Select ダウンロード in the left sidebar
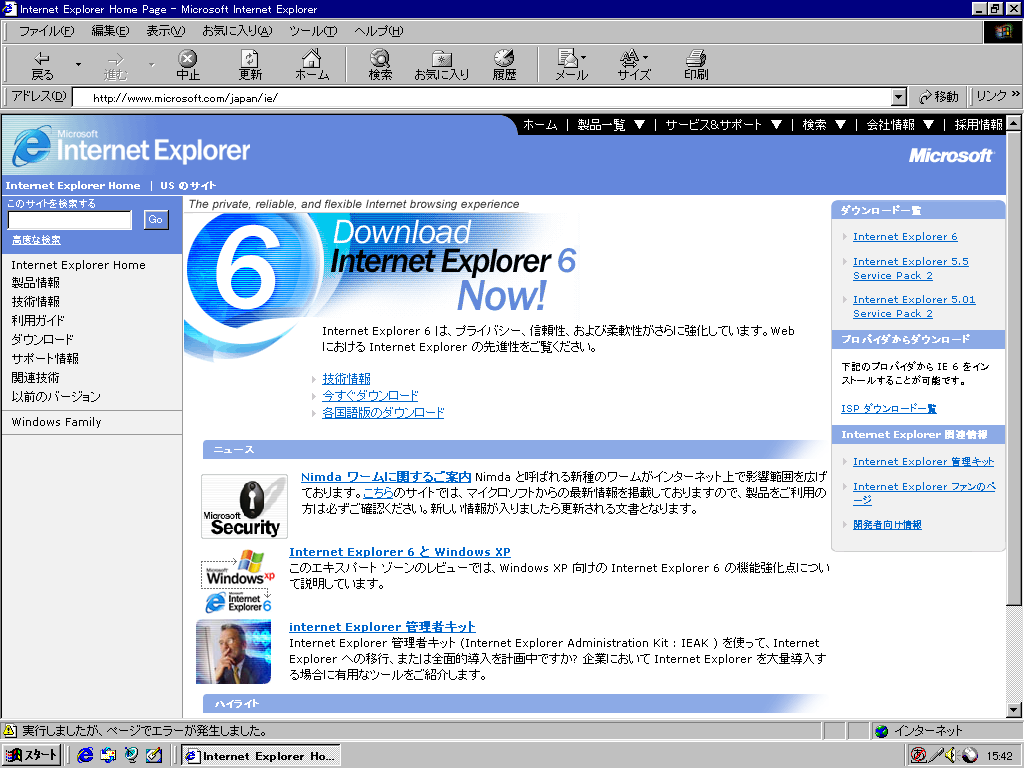This screenshot has width=1024, height=768. click(x=42, y=340)
